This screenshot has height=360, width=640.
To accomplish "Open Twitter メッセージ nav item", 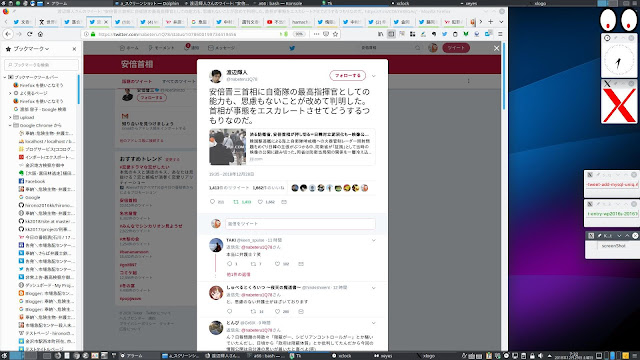I will tap(222, 48).
